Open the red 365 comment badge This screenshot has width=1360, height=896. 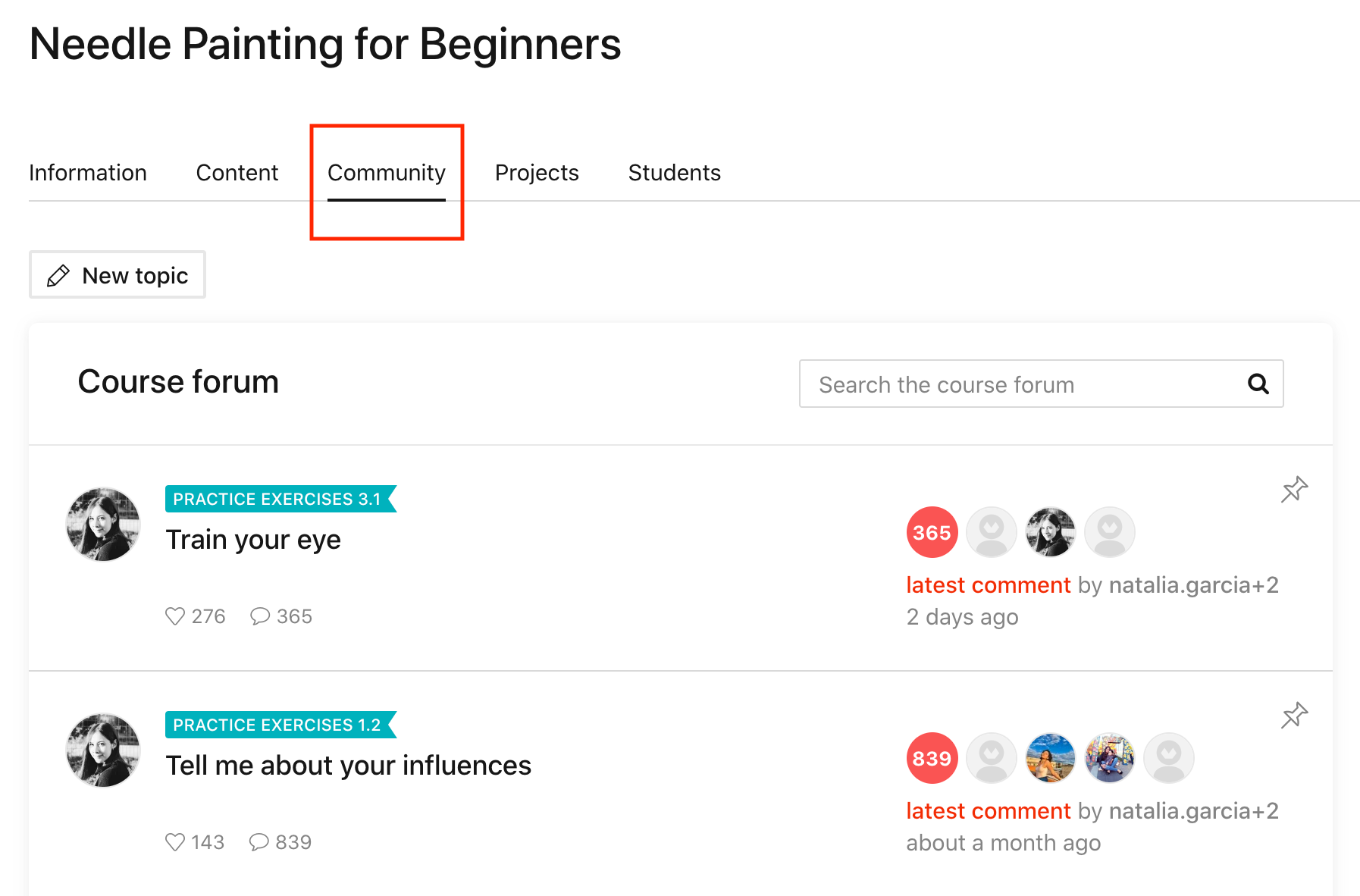[x=932, y=532]
